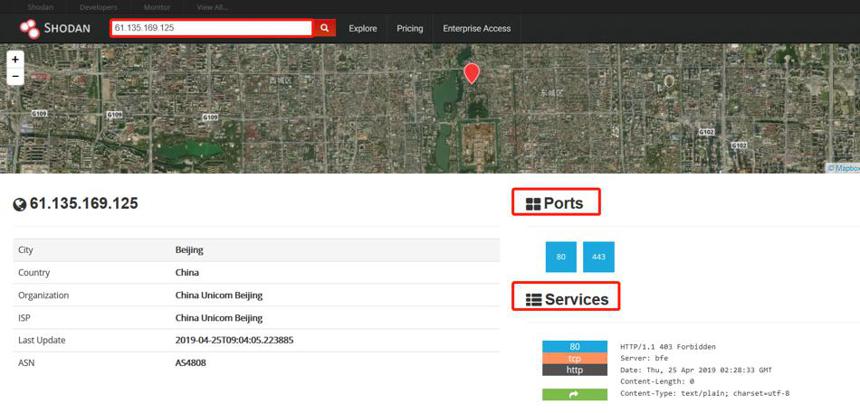The image size is (860, 413).
Task: Click the Ports grid icon
Action: pos(533,204)
